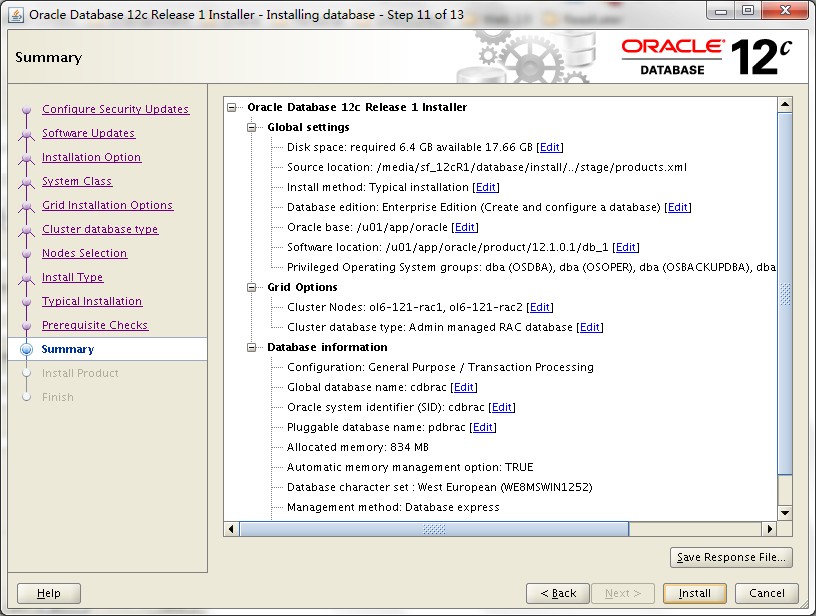Click the vertical scrollbar up arrow
Image resolution: width=816 pixels, height=616 pixels.
coord(785,105)
